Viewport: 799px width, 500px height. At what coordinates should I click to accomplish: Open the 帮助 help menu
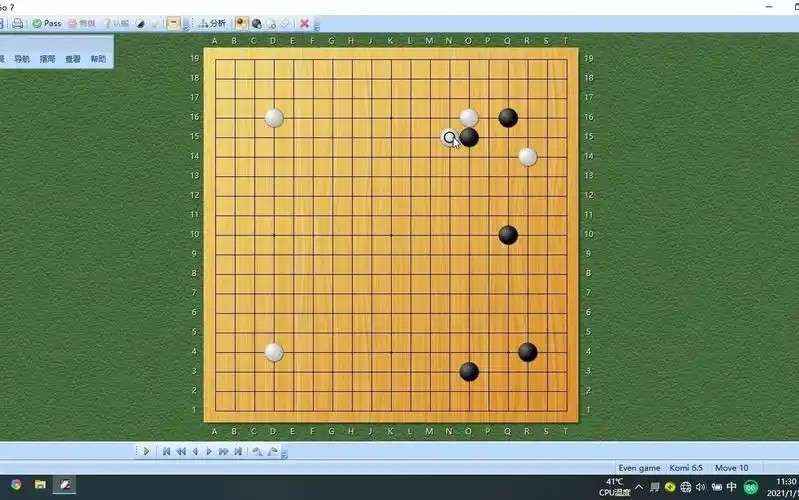click(x=98, y=59)
